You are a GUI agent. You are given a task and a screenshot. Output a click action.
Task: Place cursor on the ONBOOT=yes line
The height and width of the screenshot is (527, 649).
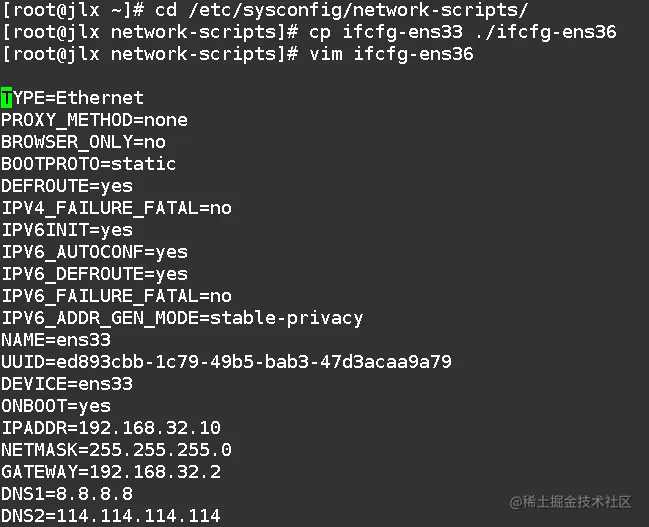pyautogui.click(x=55, y=406)
